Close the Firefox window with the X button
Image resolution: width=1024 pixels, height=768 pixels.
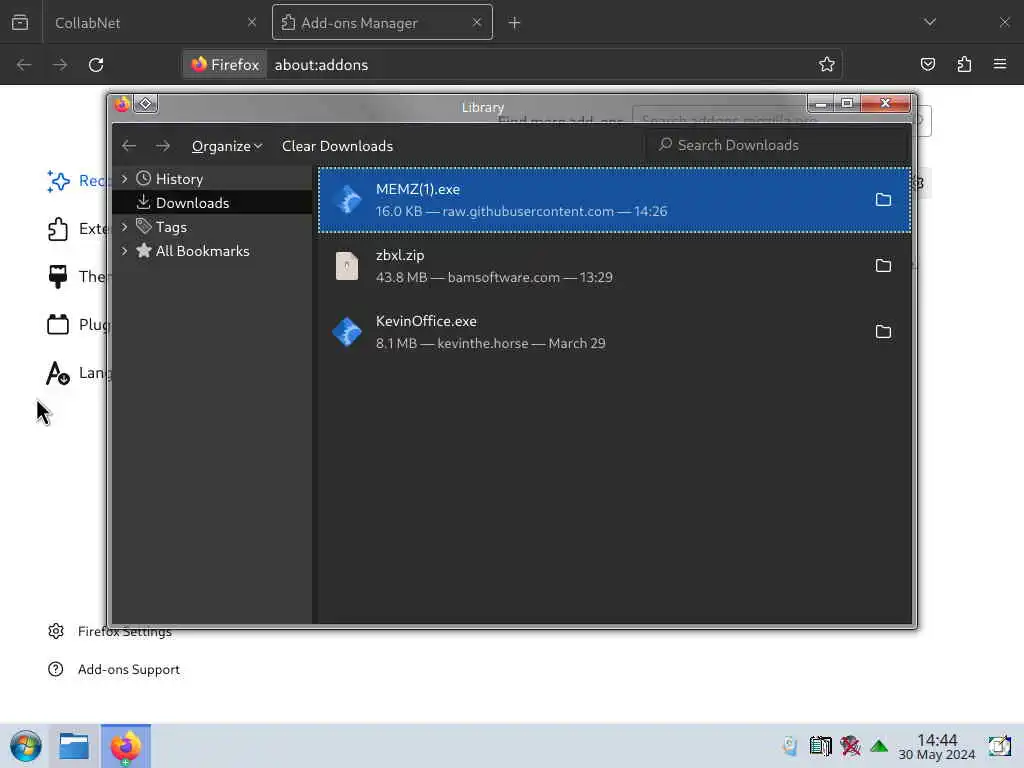coord(1004,22)
